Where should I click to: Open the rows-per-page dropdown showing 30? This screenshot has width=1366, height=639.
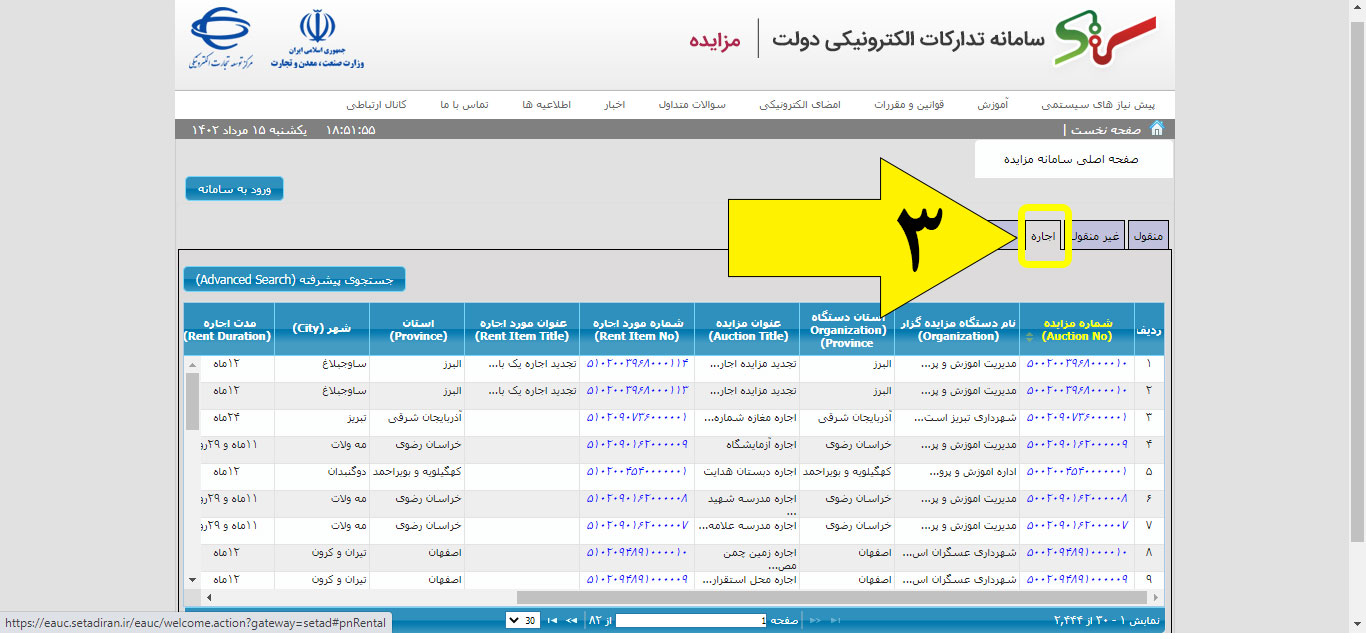[522, 621]
